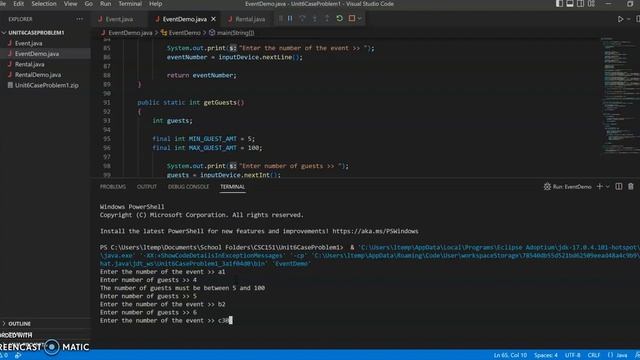The height and width of the screenshot is (360, 640).
Task: Open the run options dropdown arrow
Action: tap(629, 19)
